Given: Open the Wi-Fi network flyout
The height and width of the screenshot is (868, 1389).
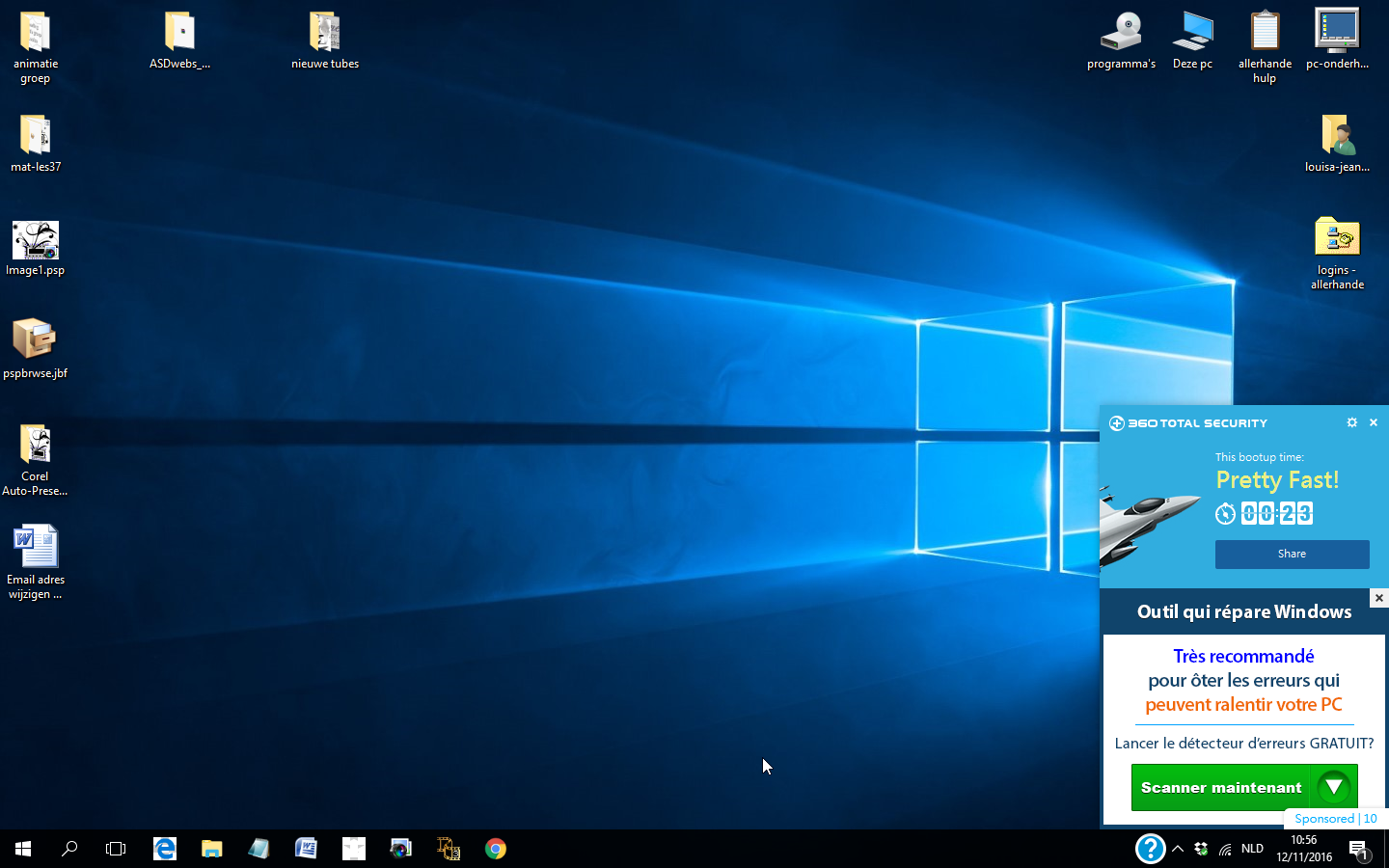Looking at the screenshot, I should 1225,849.
